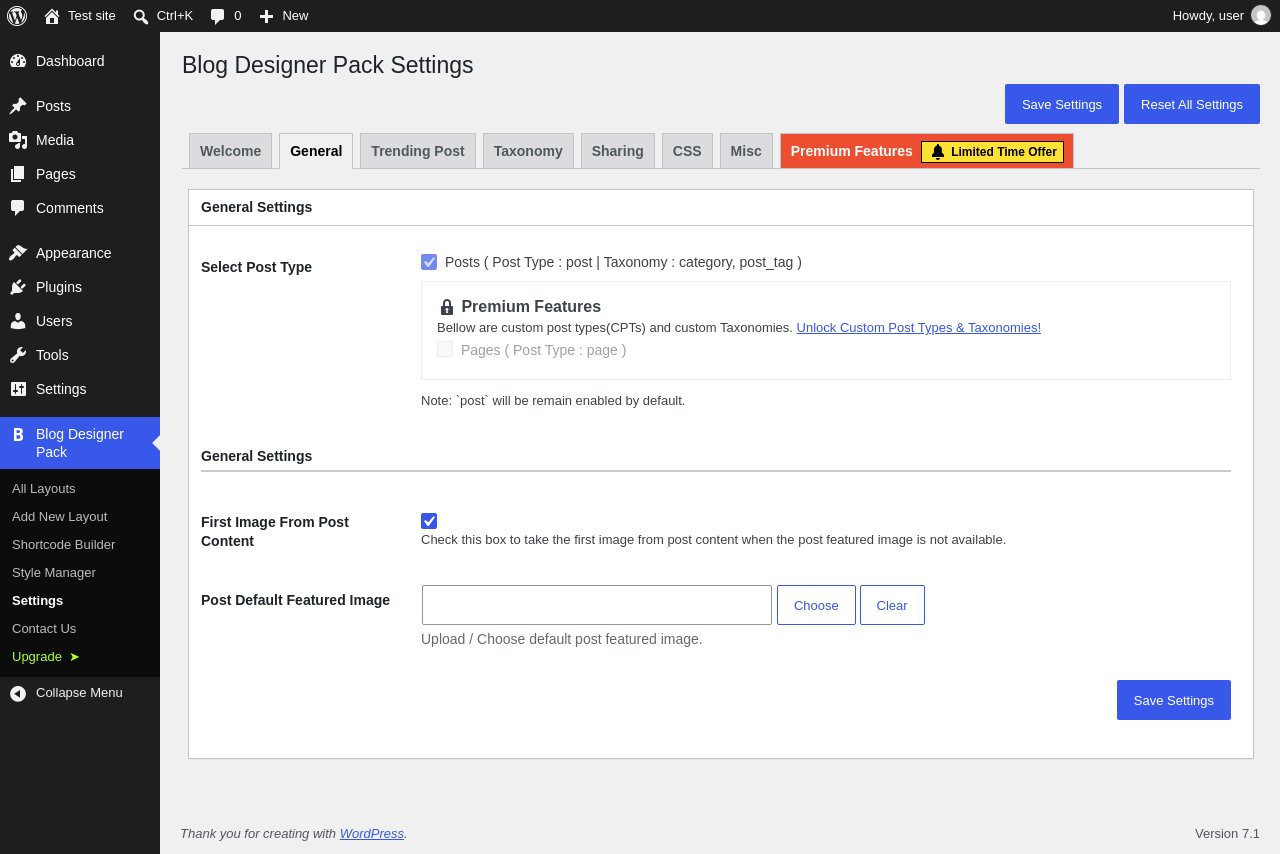Click the plus icon next to New
Image resolution: width=1280 pixels, height=854 pixels.
pyautogui.click(x=266, y=16)
